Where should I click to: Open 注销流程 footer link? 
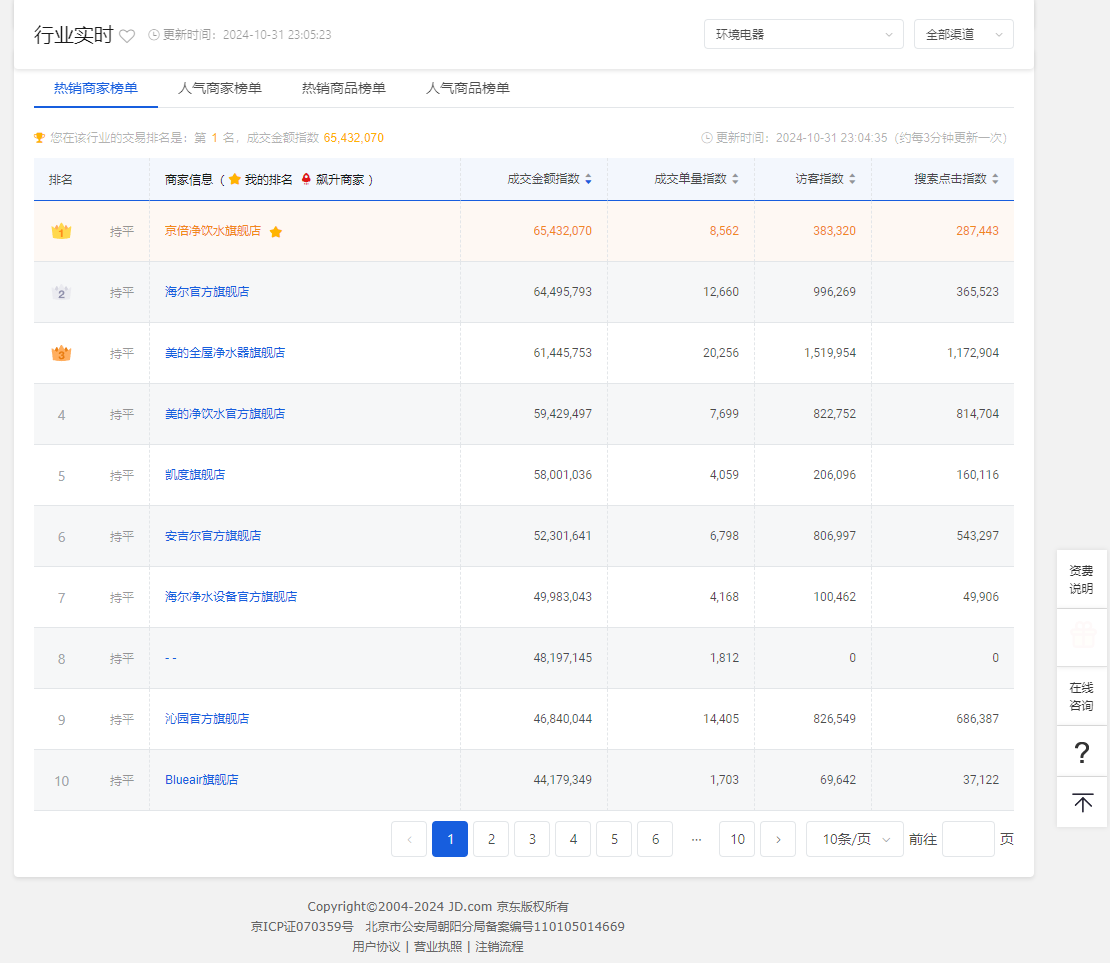click(x=500, y=947)
